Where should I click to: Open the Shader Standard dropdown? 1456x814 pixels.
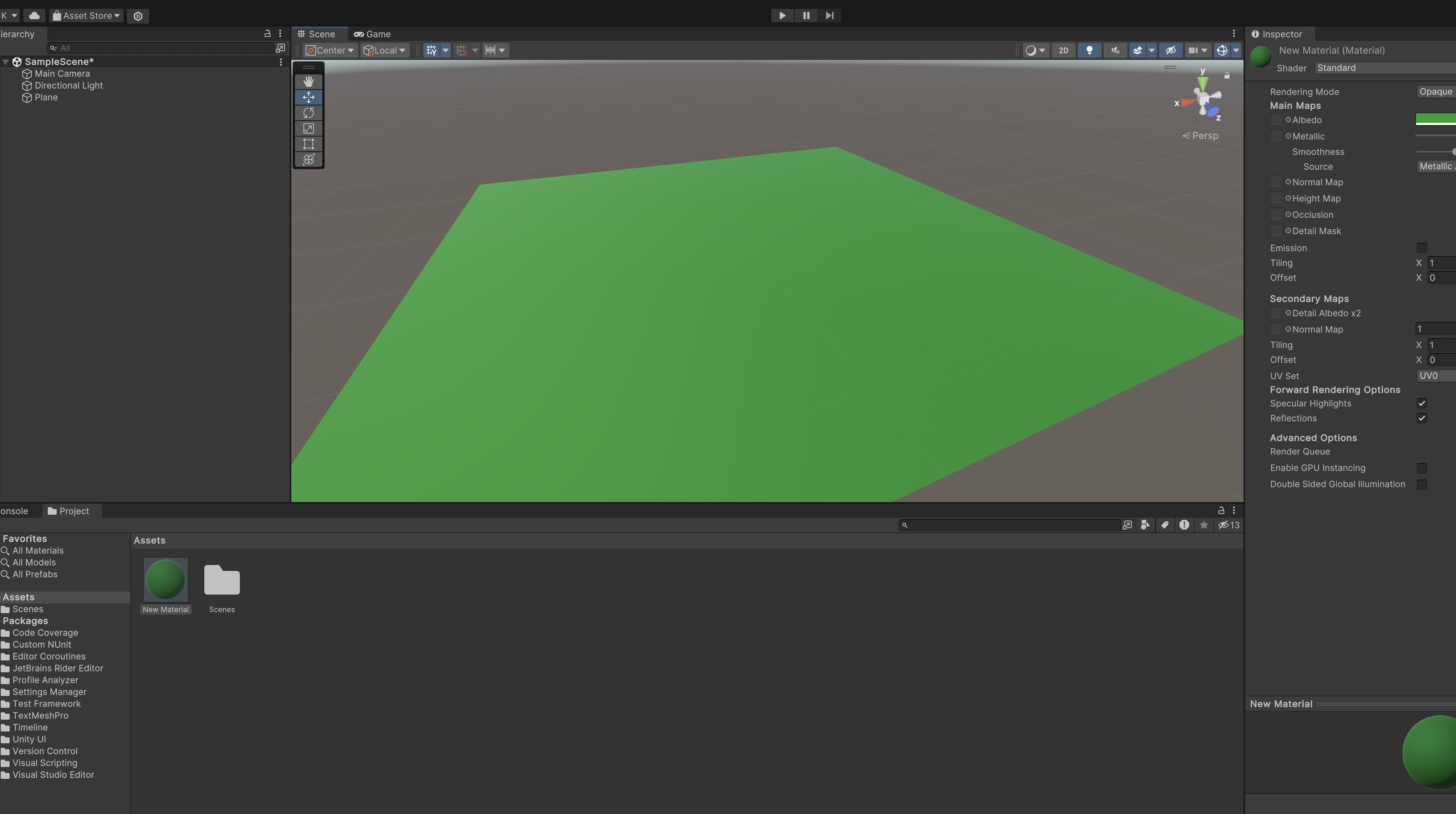(1385, 68)
